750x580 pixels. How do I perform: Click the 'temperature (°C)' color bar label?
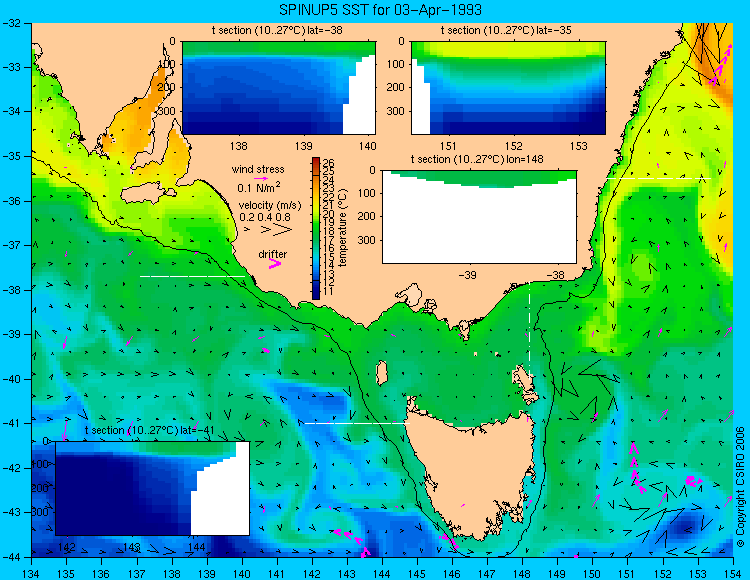coord(342,228)
